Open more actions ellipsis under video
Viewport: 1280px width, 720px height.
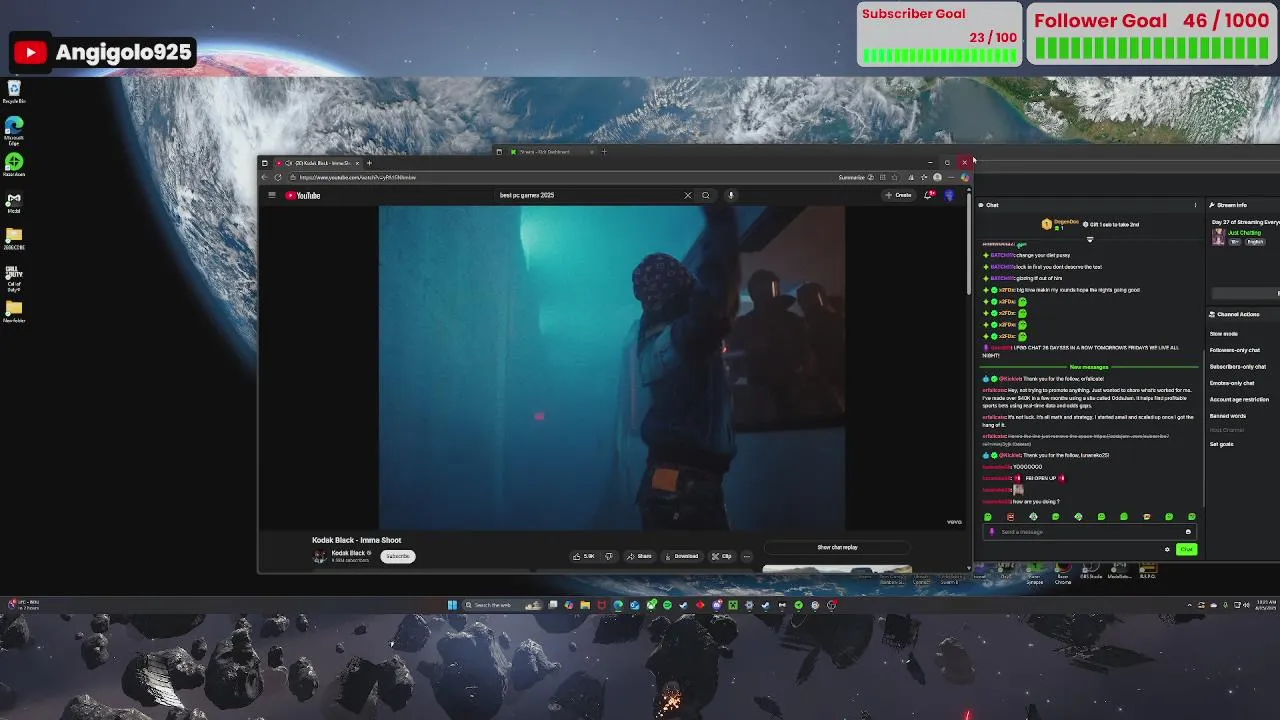[x=746, y=556]
